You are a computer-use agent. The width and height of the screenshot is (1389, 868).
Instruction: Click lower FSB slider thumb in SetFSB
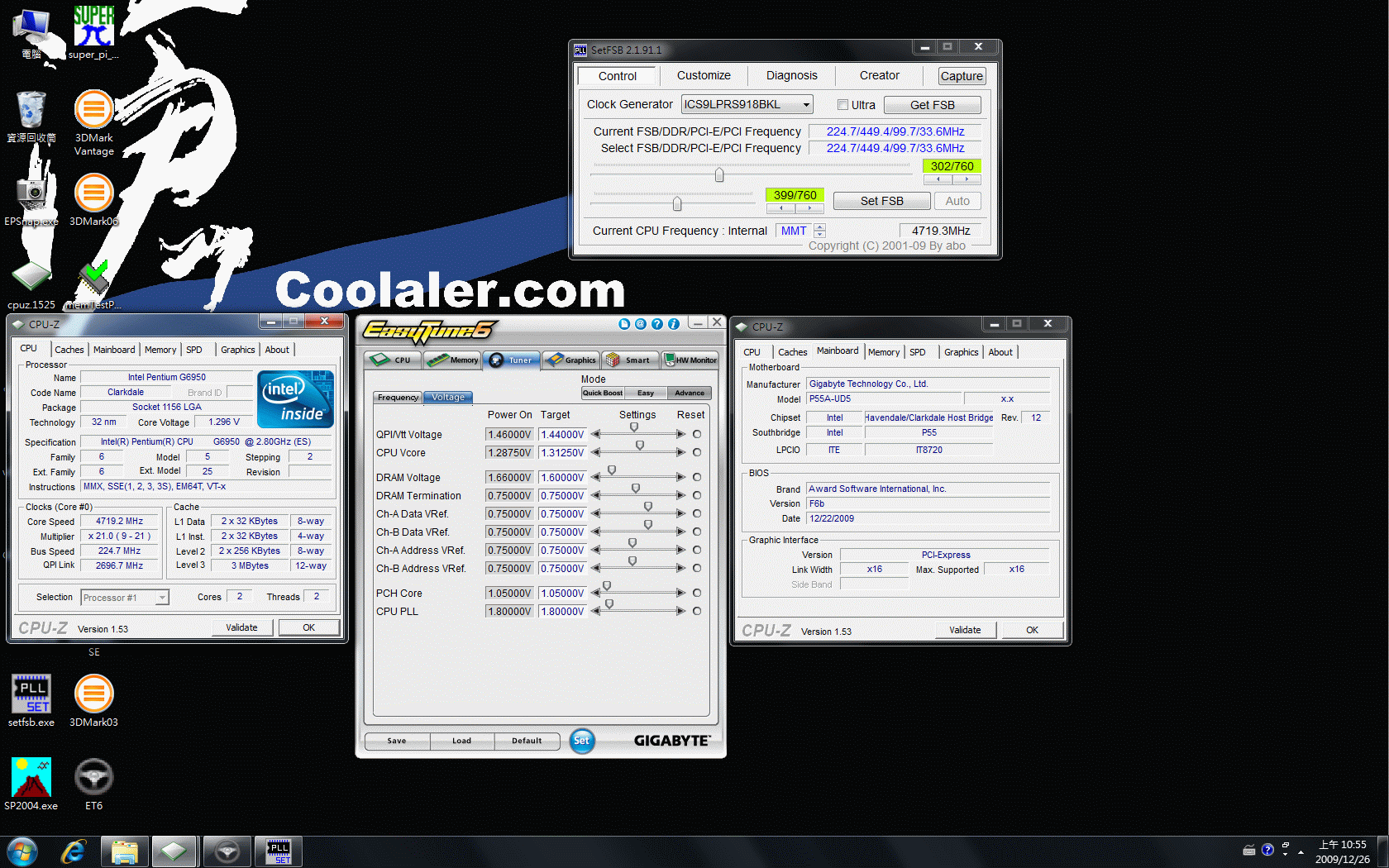click(677, 203)
